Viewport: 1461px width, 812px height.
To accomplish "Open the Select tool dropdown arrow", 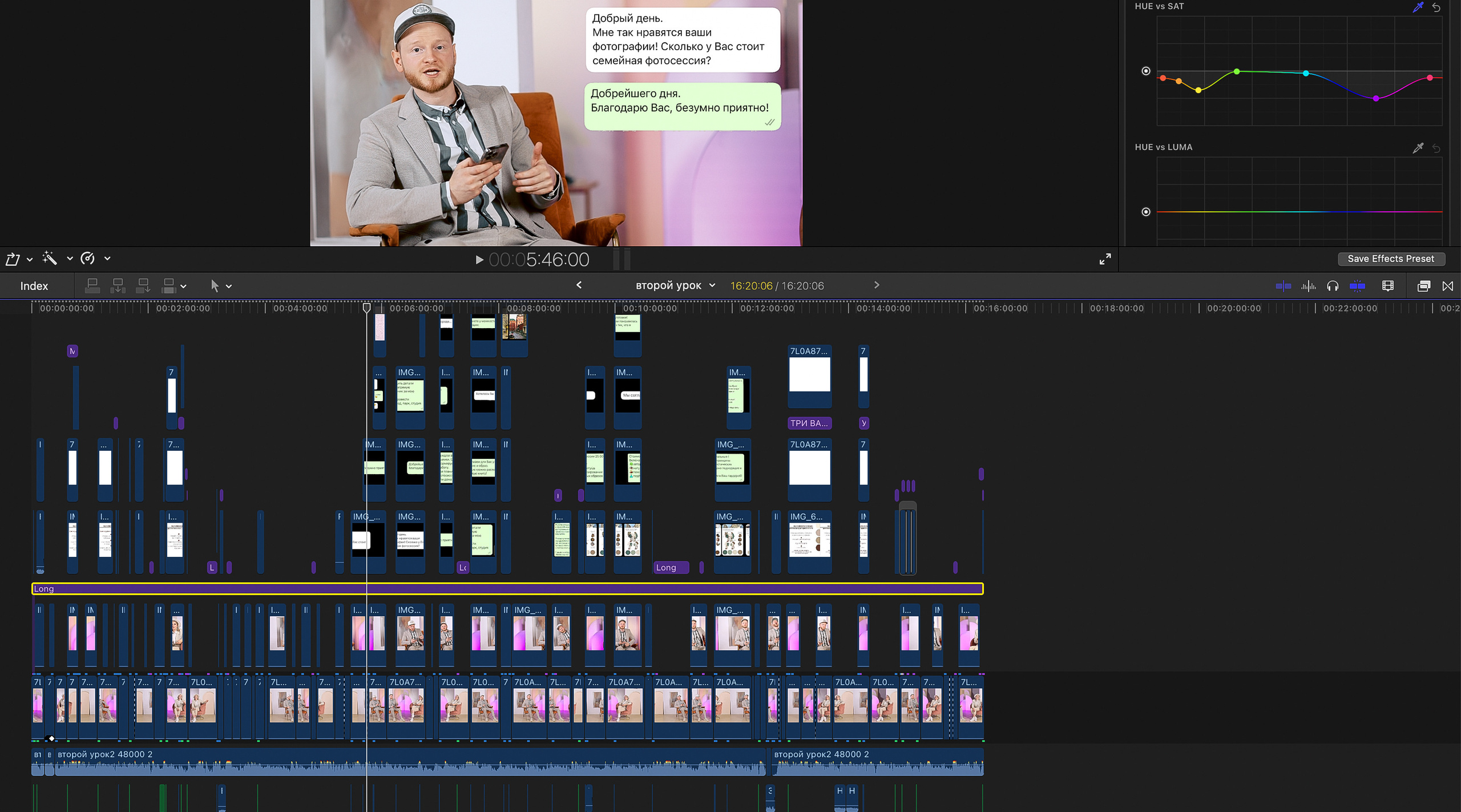I will pyautogui.click(x=229, y=286).
